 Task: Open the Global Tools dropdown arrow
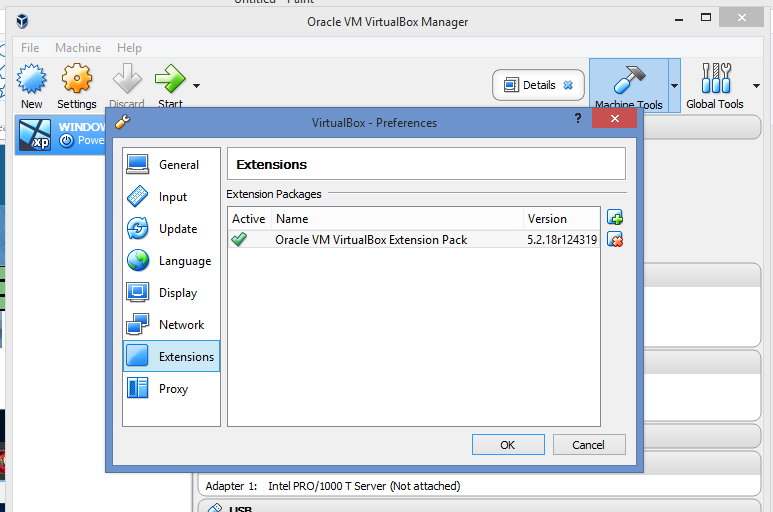pyautogui.click(x=756, y=86)
